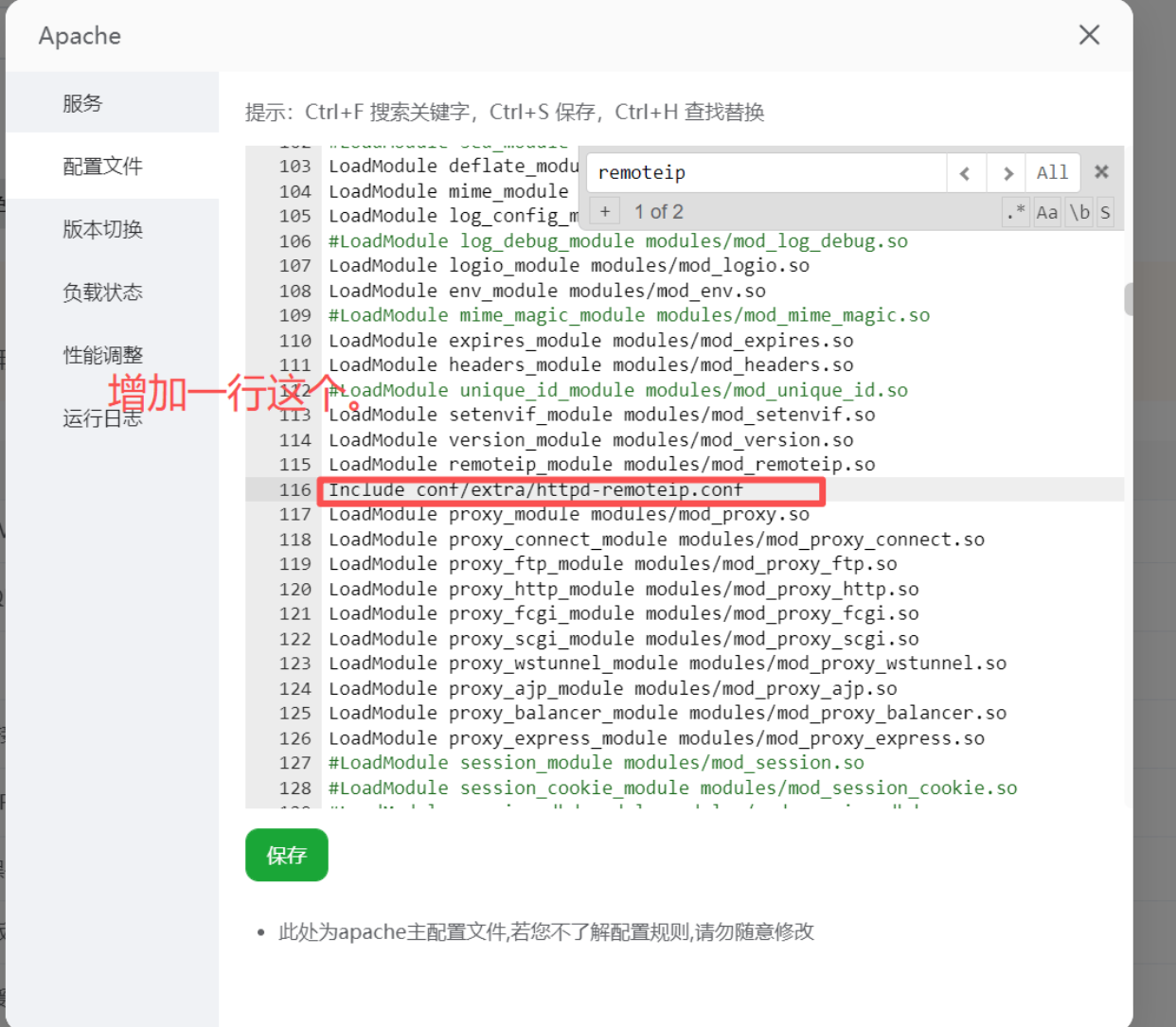Screen dimensions: 1176x1027
Task: Click line 122 proxy_scgi_module line
Action: [x=624, y=639]
